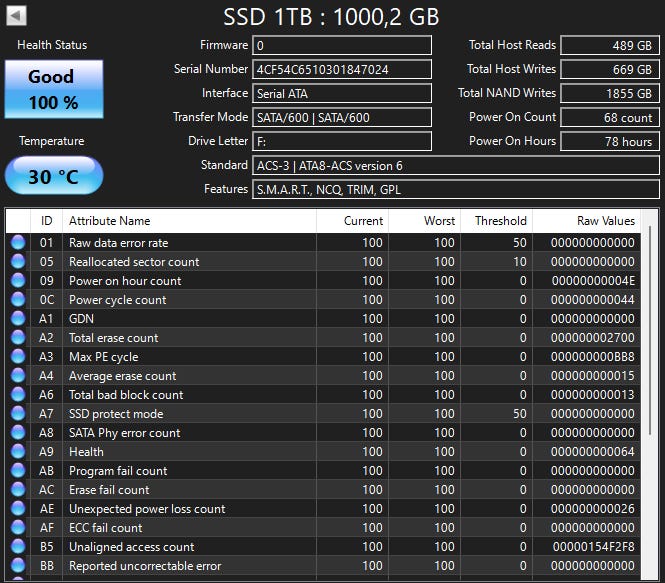Screen dimensions: 665x583
Task: Click the status orb for Unexpected power loss count
Action: pos(18,509)
